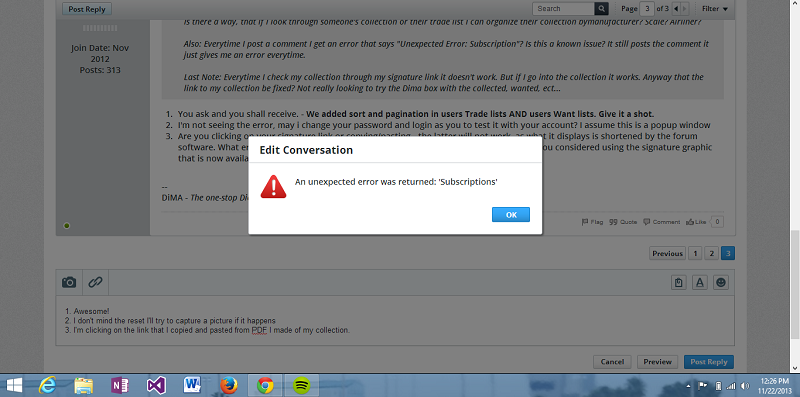This screenshot has height=397, width=800.
Task: Quote this post
Action: pos(623,222)
